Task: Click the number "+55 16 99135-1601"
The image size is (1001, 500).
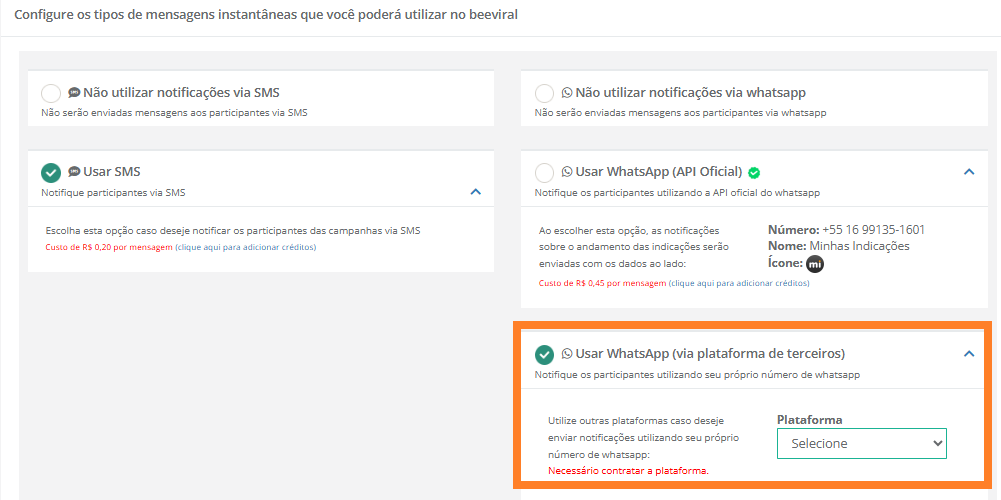Action: [873, 230]
